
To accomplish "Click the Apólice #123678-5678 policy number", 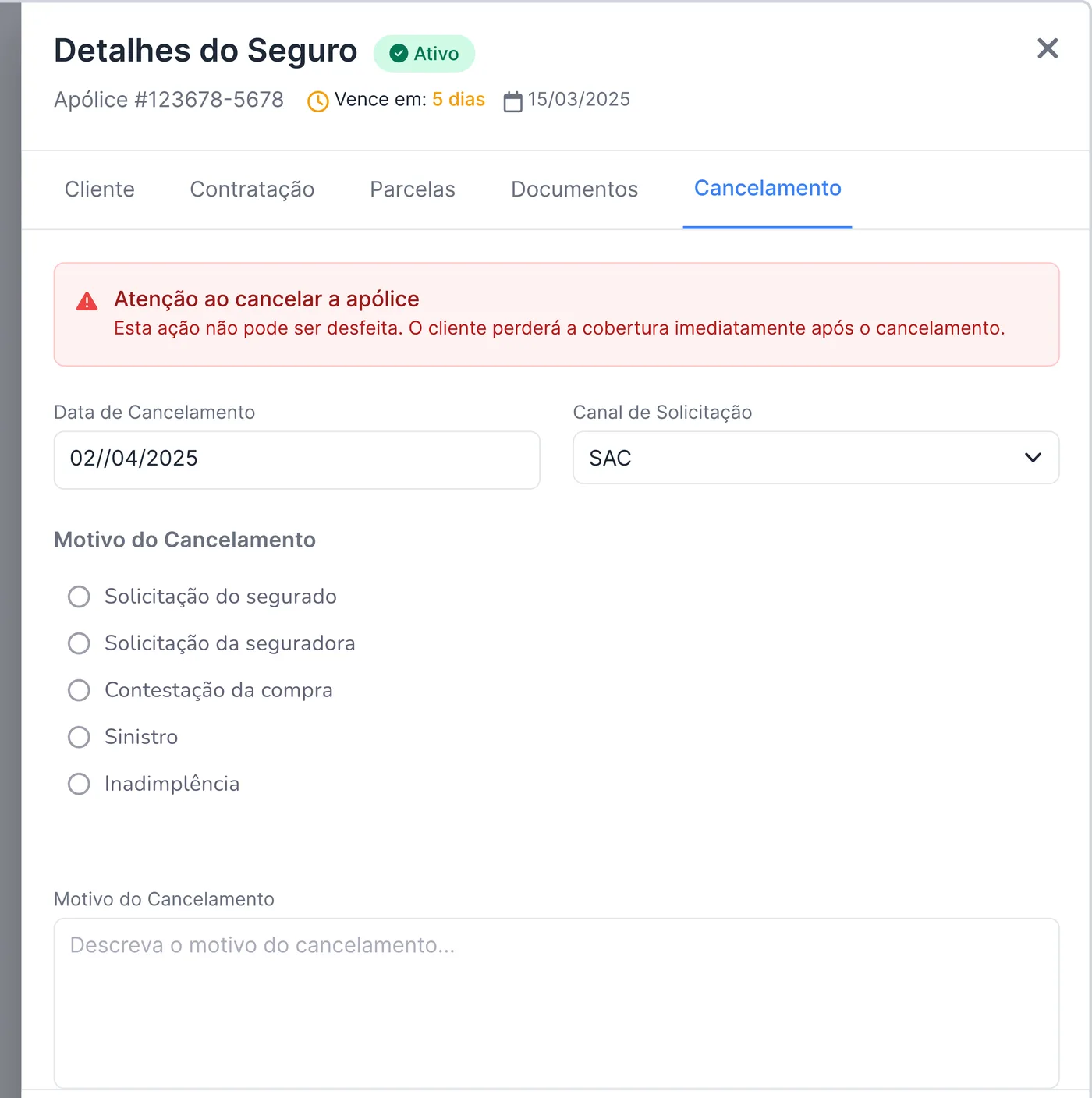I will point(168,100).
